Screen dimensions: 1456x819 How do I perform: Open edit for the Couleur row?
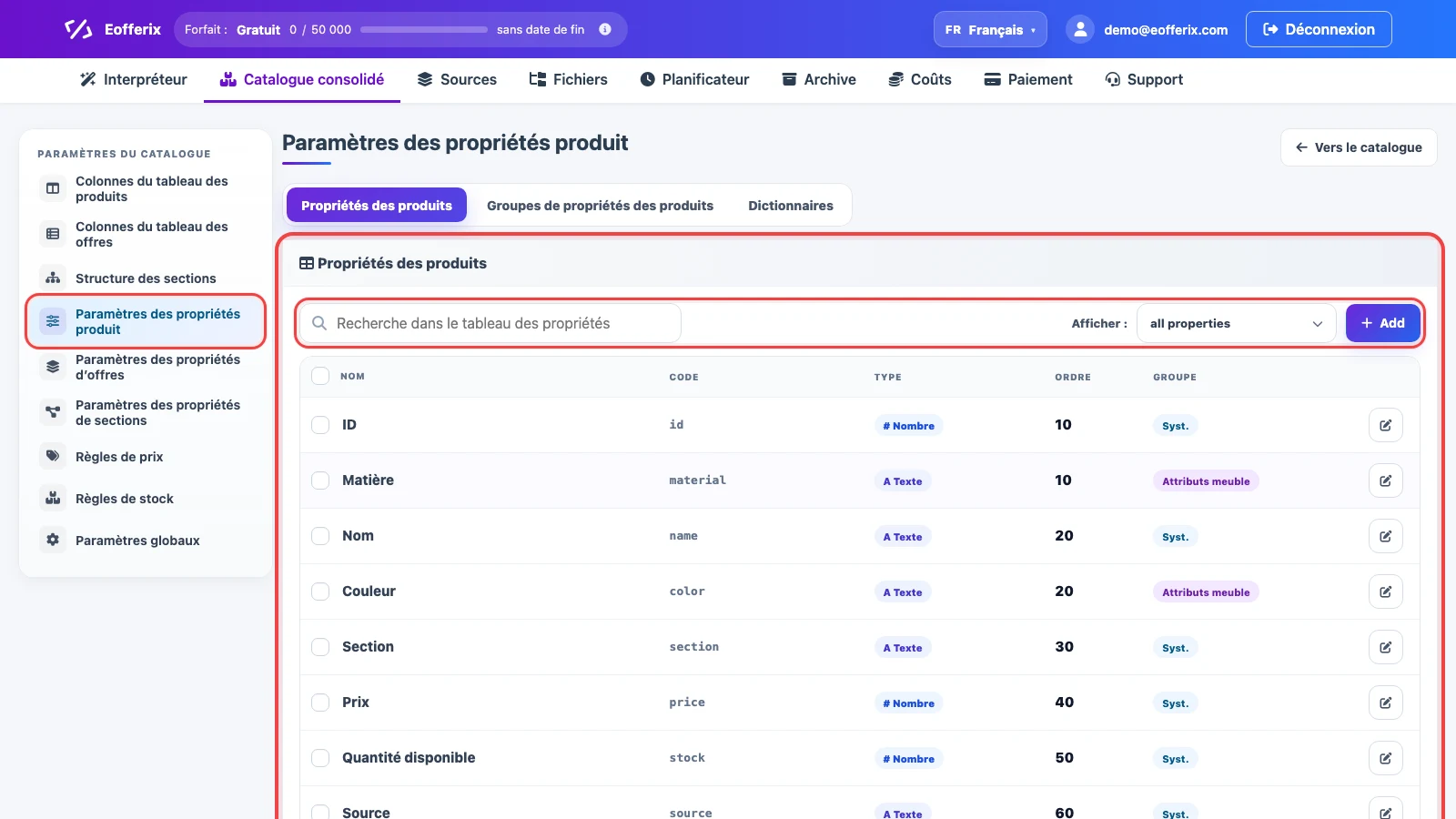coord(1385,591)
